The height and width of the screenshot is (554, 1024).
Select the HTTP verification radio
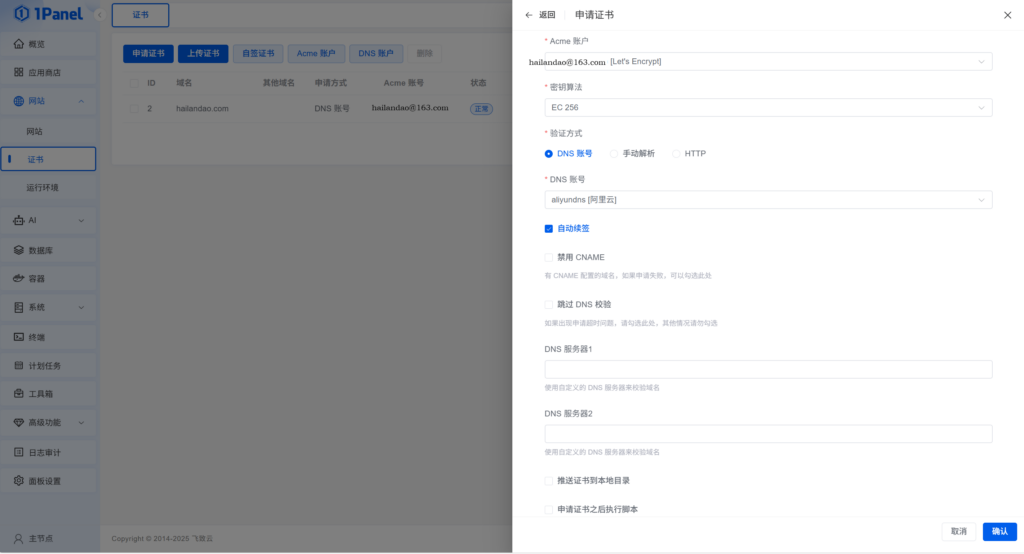point(676,154)
